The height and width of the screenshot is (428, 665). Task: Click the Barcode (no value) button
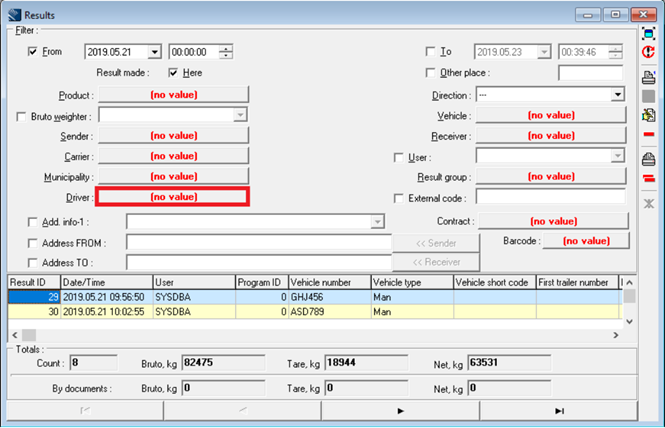tap(586, 241)
